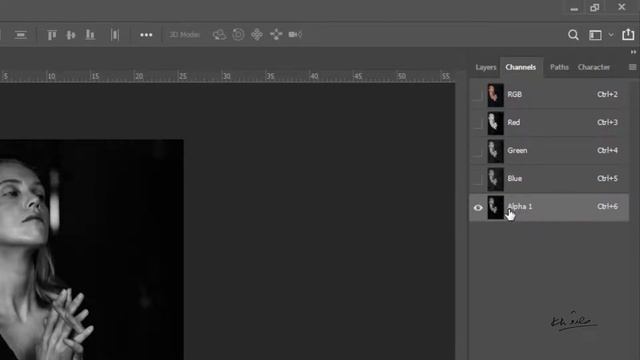Minimize the Photoshop window

point(574,8)
